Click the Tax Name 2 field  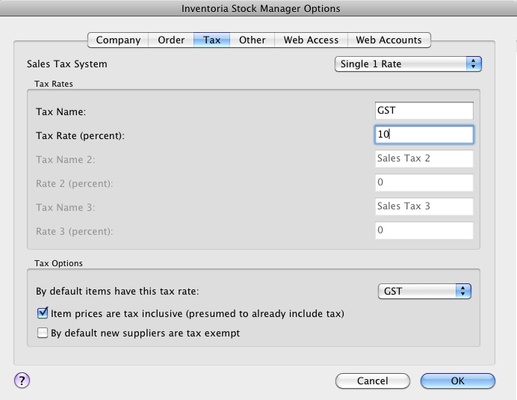[424, 159]
